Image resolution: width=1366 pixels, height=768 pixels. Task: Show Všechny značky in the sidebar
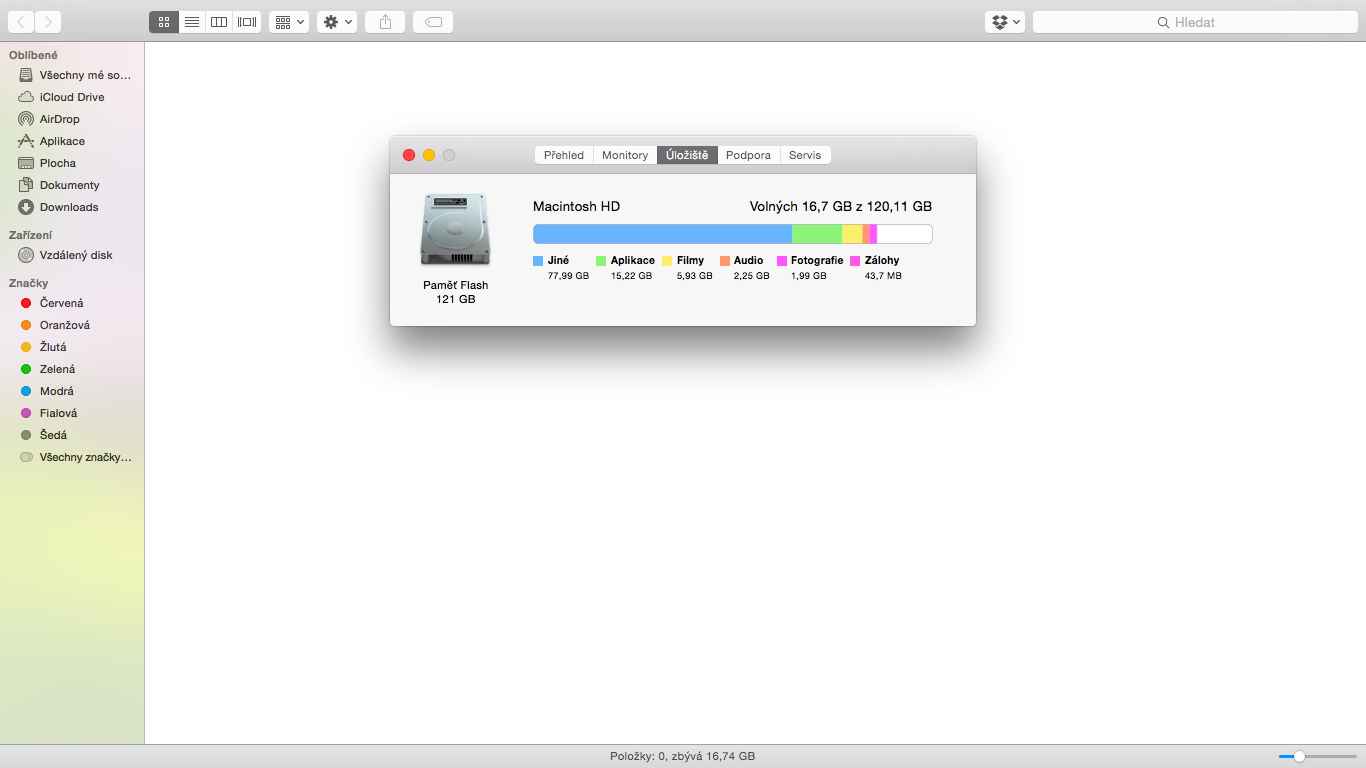point(72,457)
